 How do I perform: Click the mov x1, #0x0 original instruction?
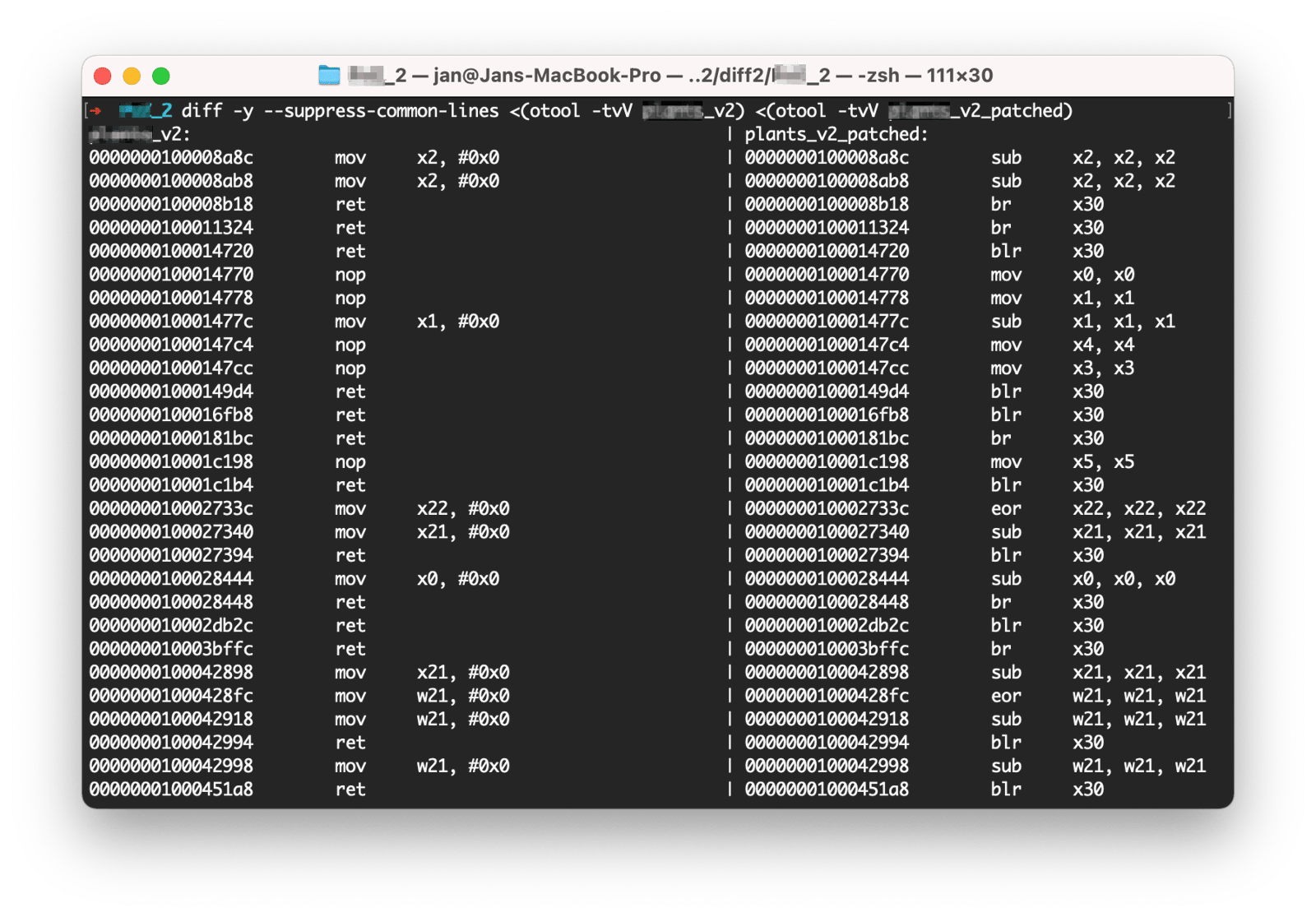pyautogui.click(x=416, y=322)
